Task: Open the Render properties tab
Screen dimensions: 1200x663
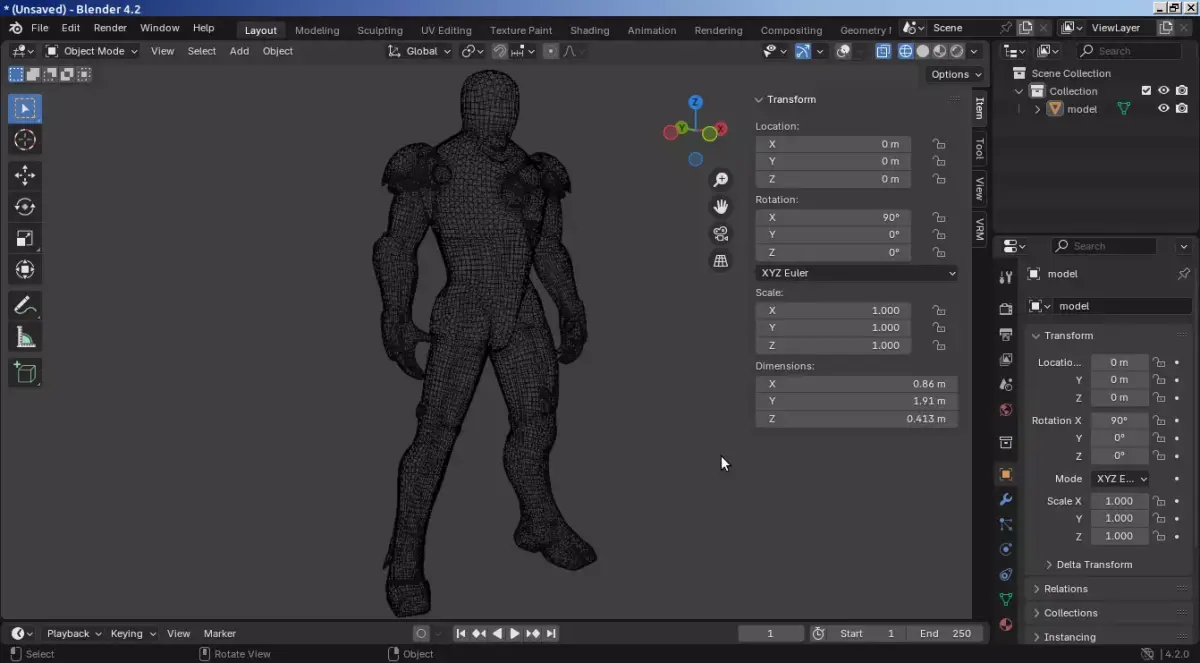Action: pyautogui.click(x=1006, y=309)
